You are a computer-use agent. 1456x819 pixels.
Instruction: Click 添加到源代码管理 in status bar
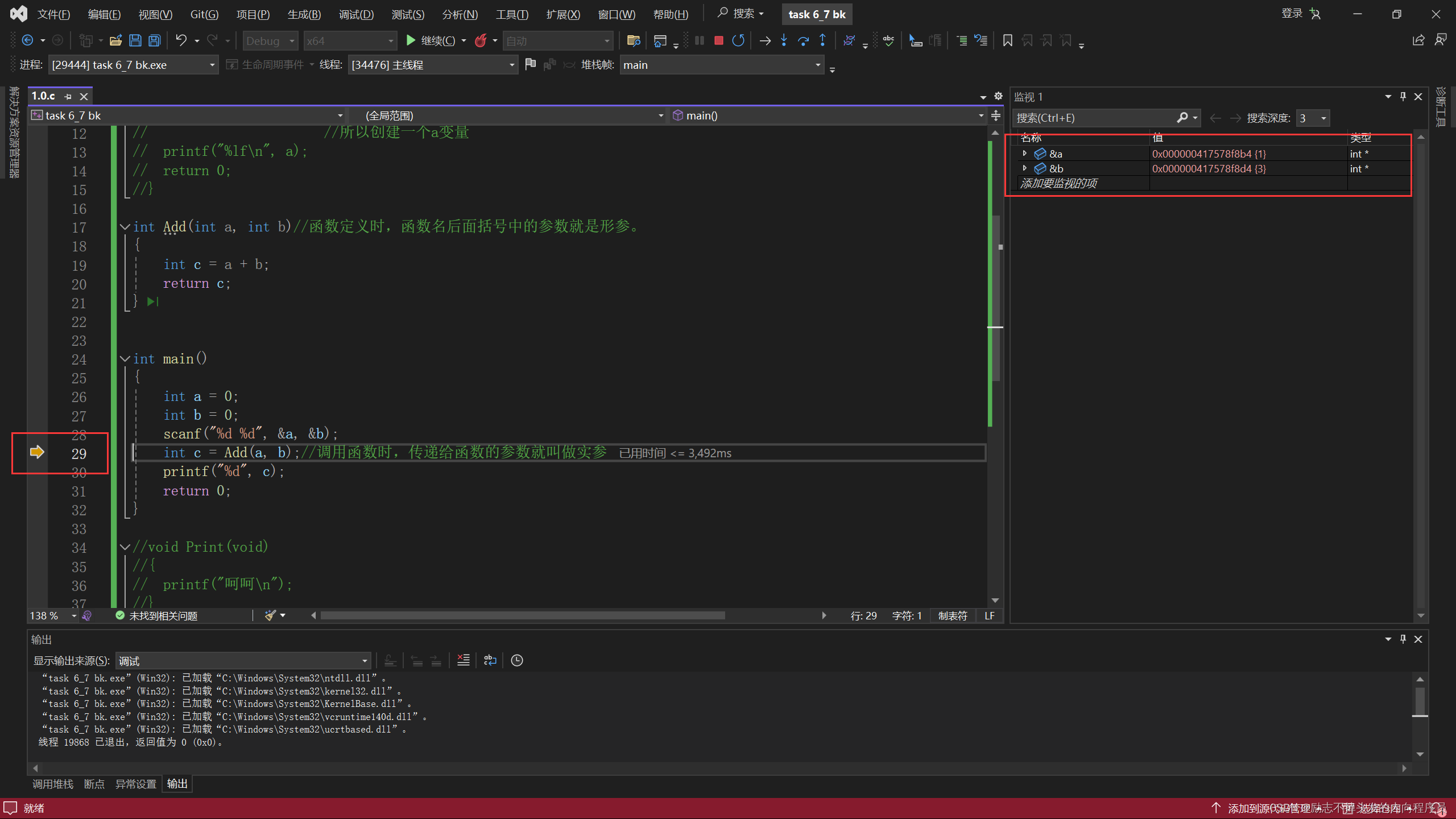tap(1268, 808)
